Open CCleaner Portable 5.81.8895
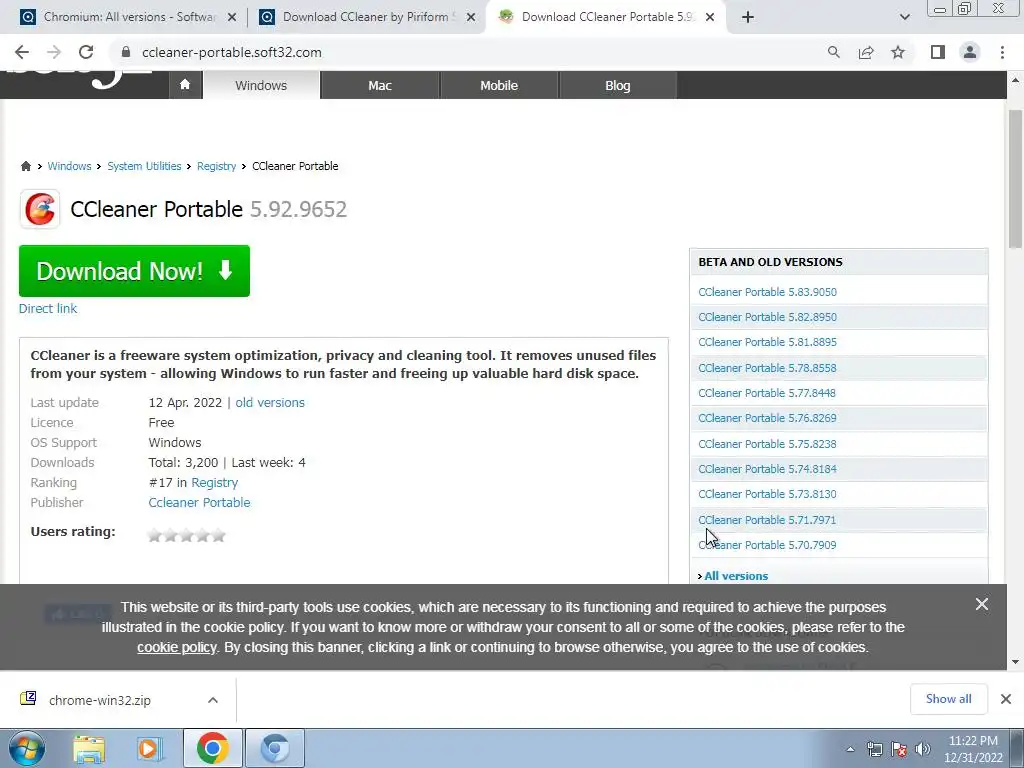 (767, 342)
